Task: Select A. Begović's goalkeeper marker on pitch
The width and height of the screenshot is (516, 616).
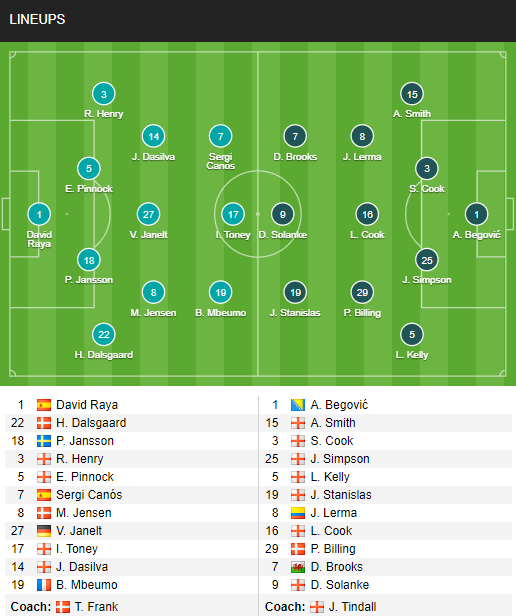Action: pos(476,214)
